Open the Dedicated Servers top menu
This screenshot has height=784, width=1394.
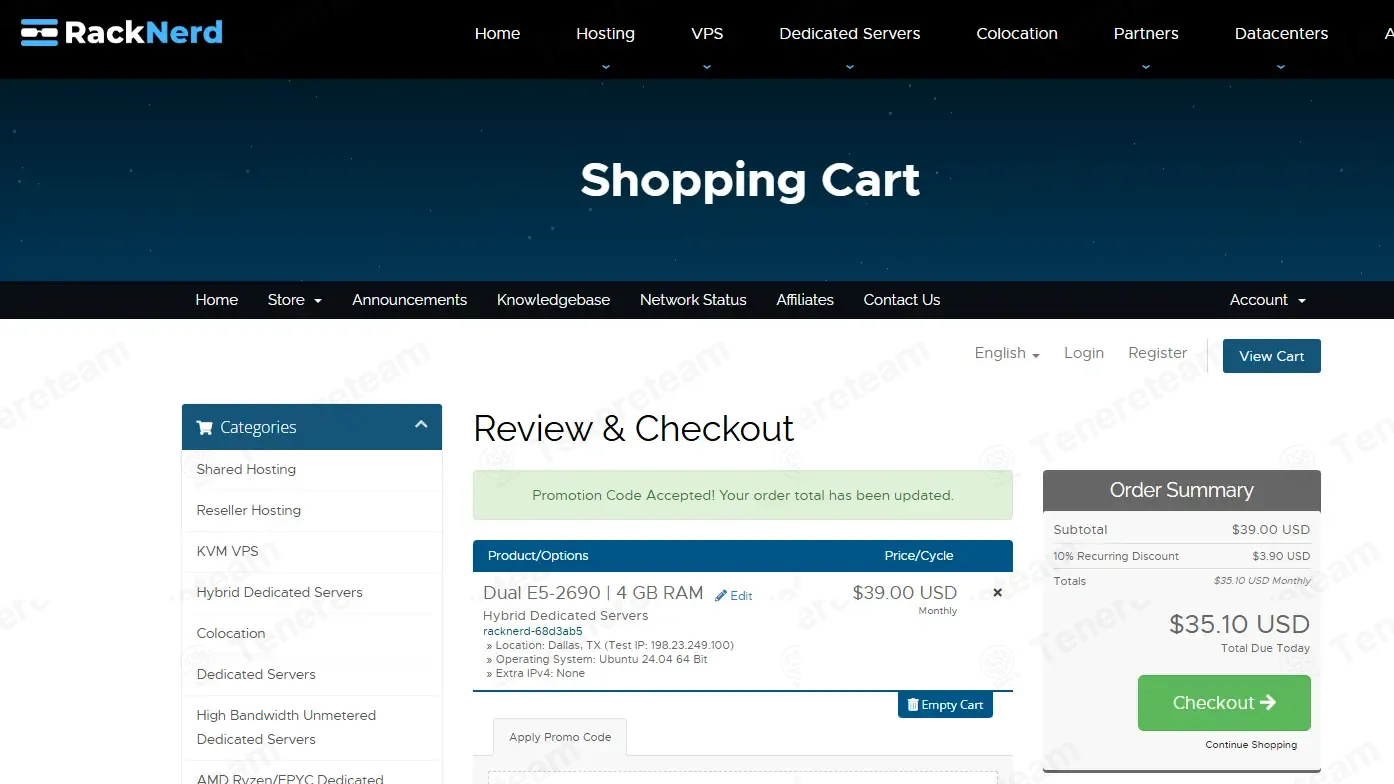click(849, 34)
